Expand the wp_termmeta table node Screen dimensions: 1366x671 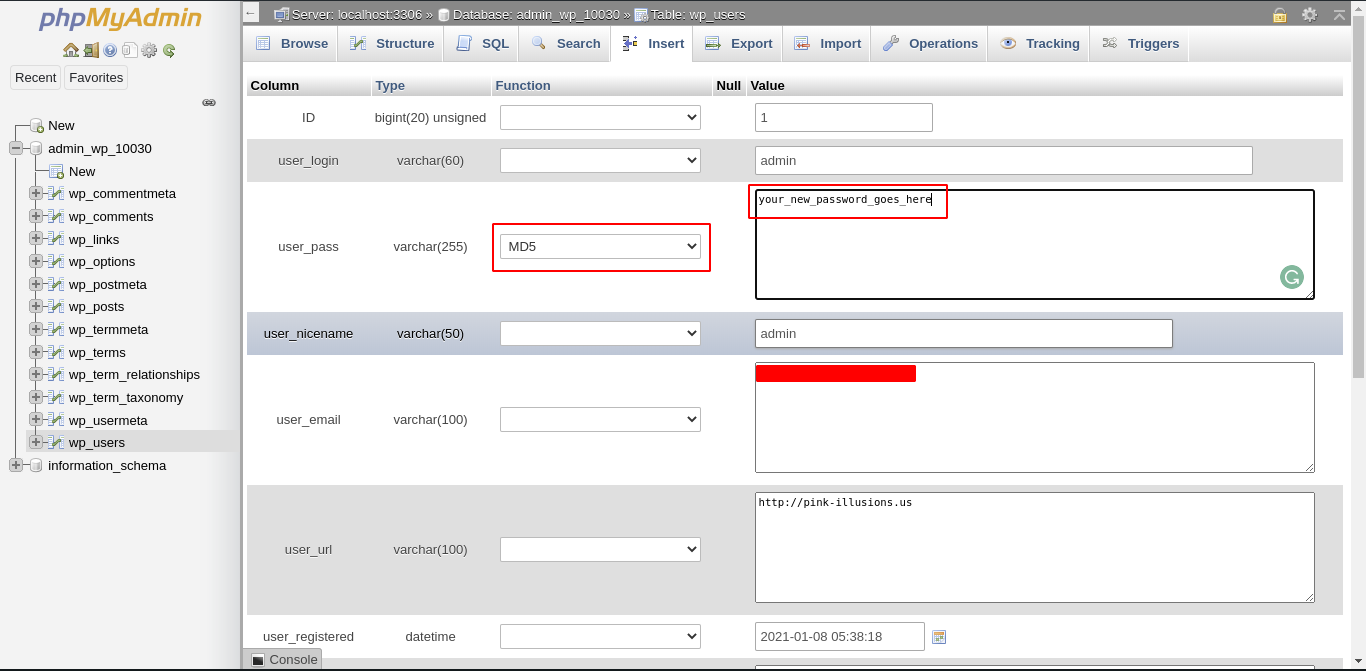(36, 329)
